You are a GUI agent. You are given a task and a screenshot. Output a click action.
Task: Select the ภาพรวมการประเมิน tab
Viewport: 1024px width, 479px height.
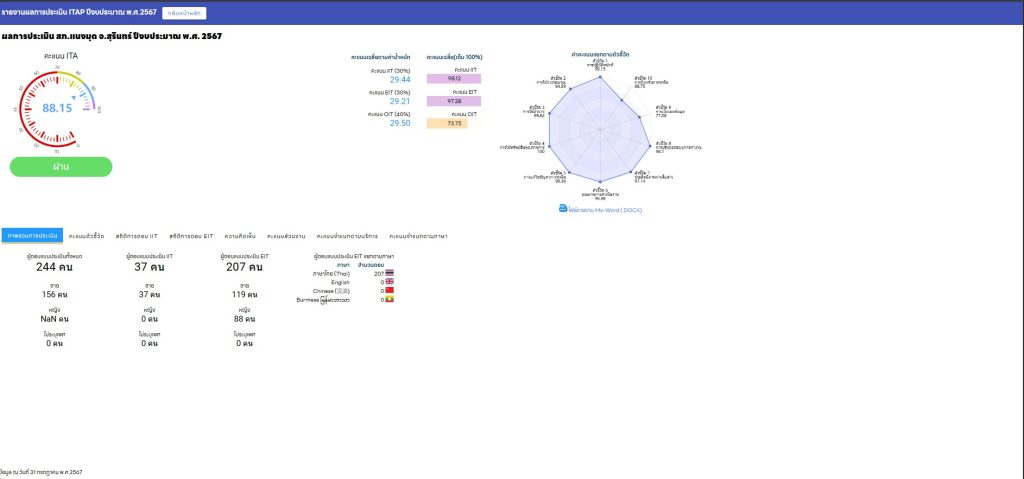32,236
